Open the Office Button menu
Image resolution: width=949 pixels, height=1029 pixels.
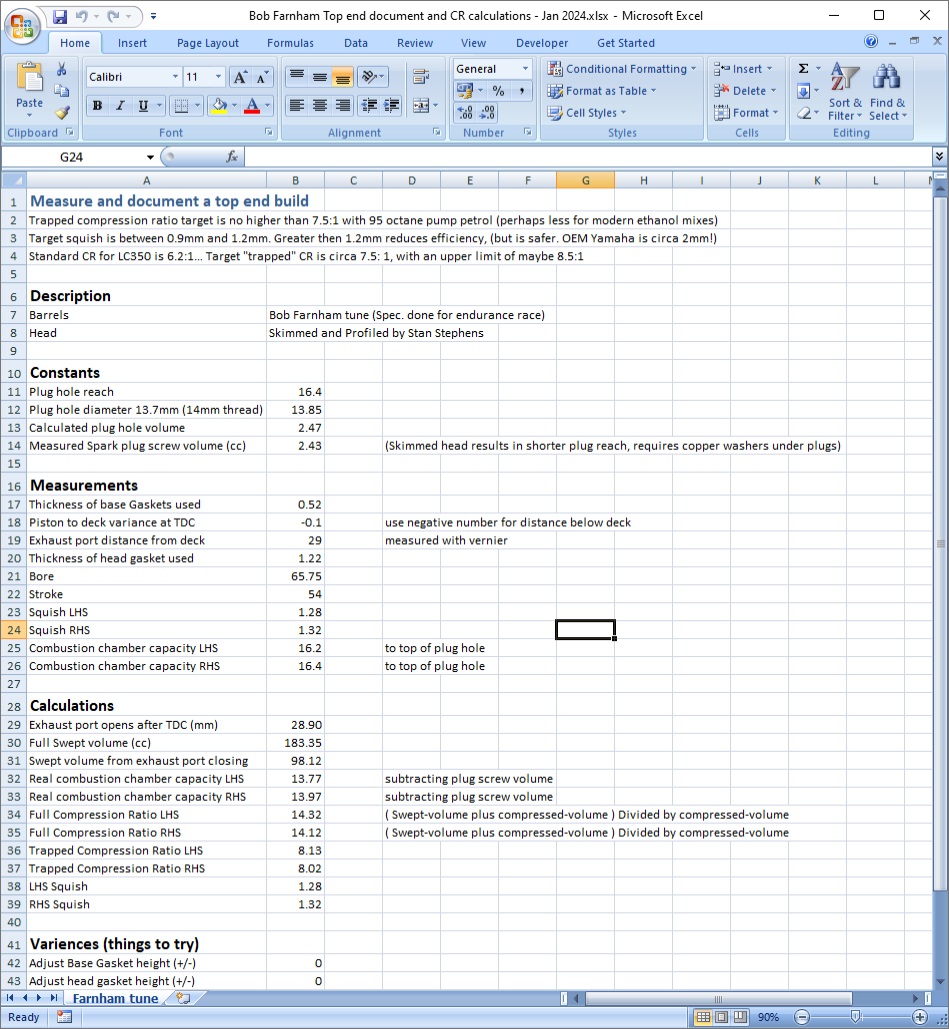(x=22, y=26)
